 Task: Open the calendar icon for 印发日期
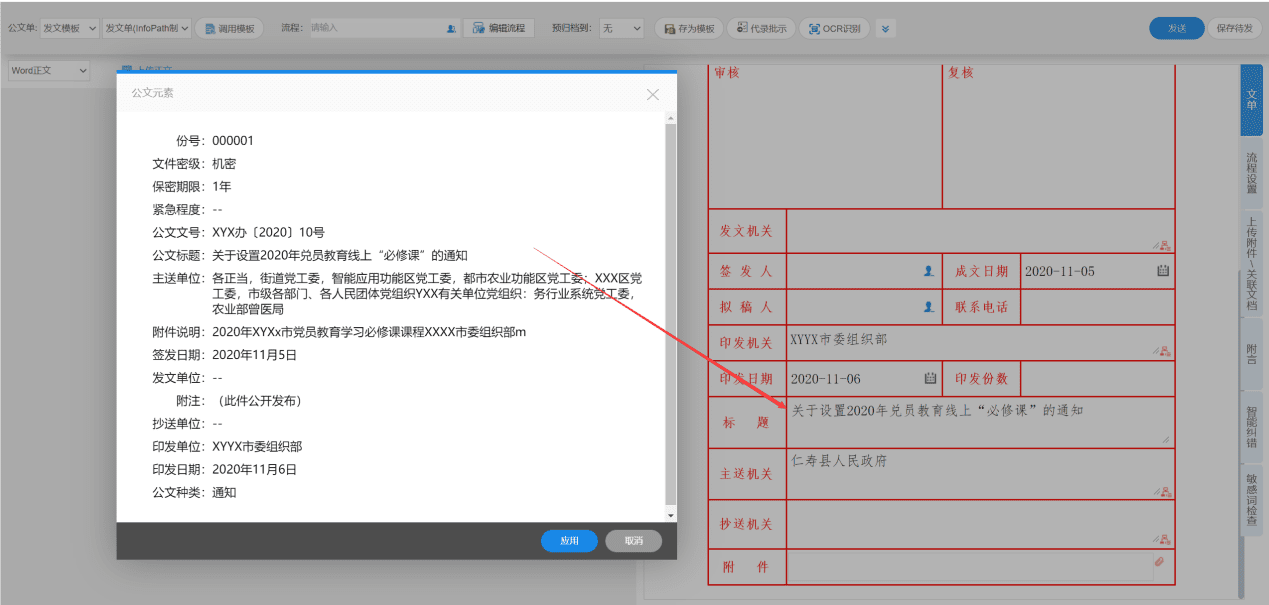click(x=929, y=379)
